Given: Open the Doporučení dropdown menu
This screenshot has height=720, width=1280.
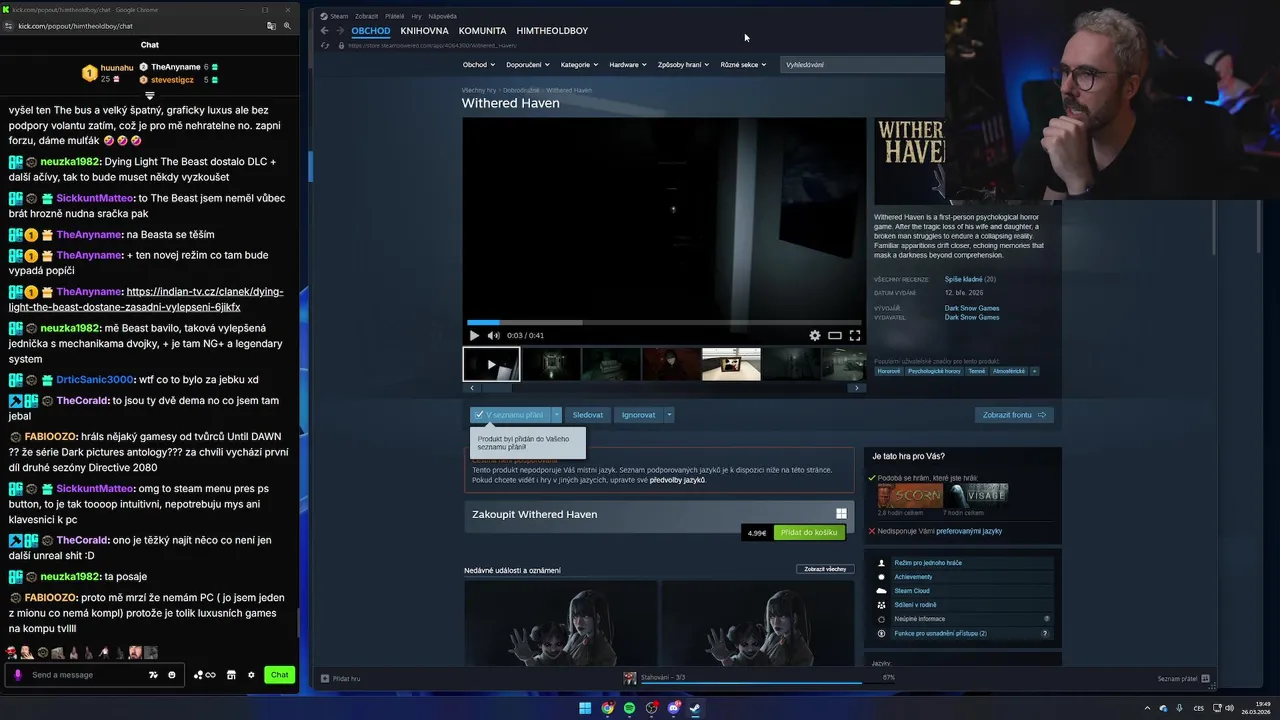Looking at the screenshot, I should coord(528,65).
